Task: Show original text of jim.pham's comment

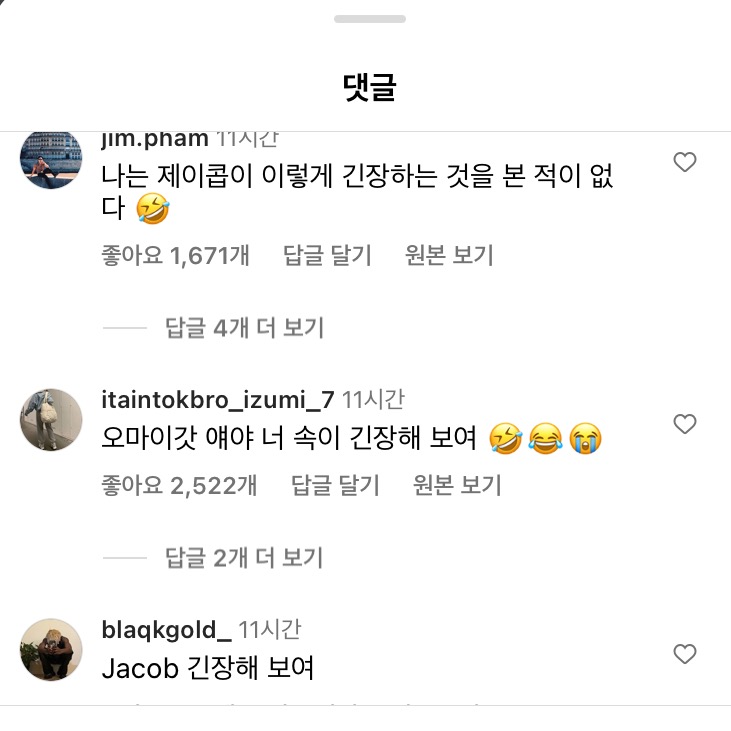Action: click(449, 255)
